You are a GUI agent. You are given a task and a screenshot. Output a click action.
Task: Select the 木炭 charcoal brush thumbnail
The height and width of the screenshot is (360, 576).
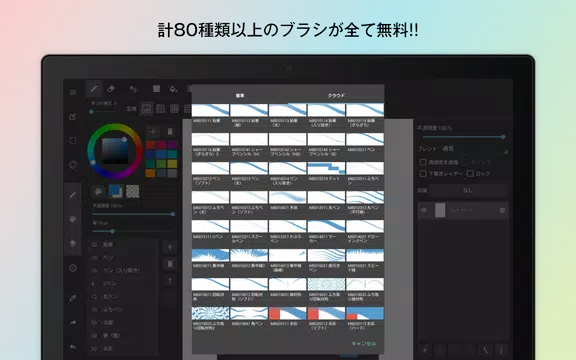tap(288, 197)
